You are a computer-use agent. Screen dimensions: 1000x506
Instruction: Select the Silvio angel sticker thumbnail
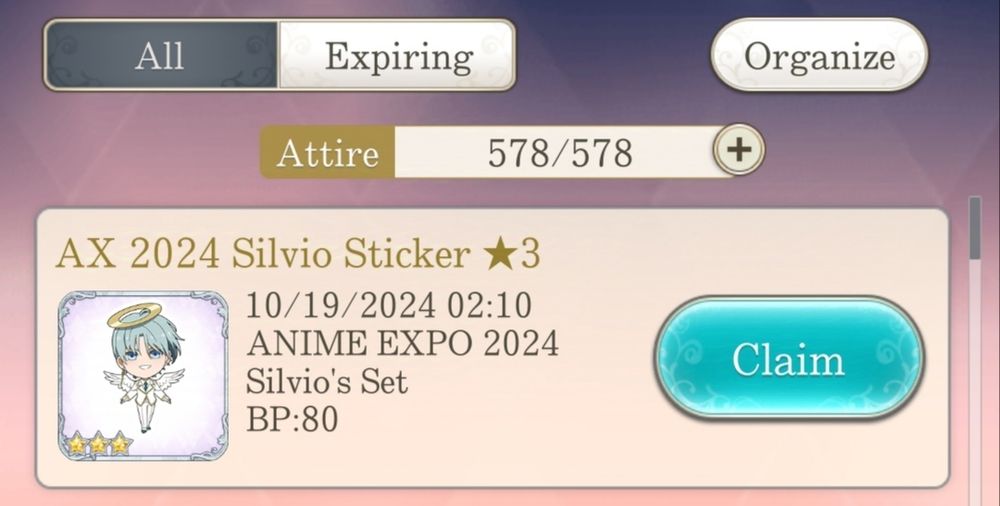click(x=143, y=375)
